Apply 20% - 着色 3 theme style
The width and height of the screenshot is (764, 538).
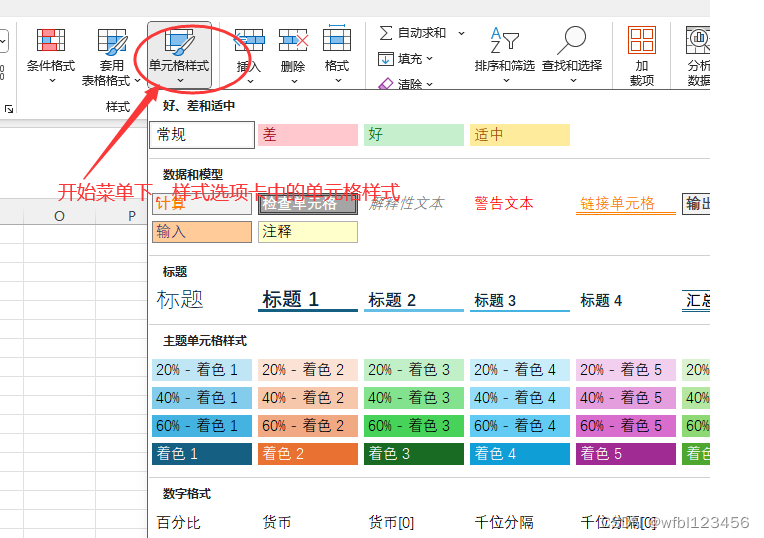point(414,370)
